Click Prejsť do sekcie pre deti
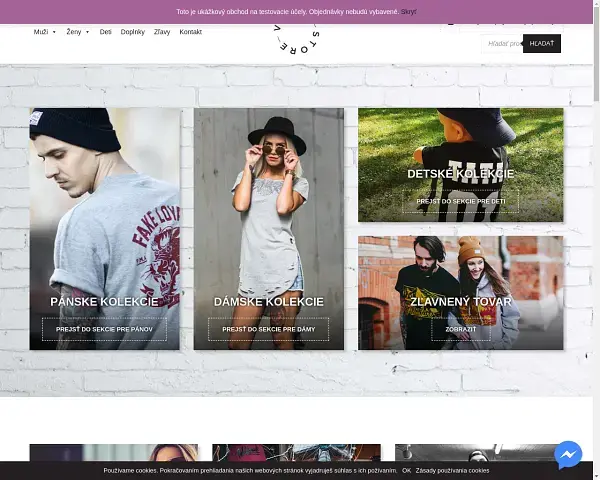This screenshot has width=600, height=480. click(460, 201)
